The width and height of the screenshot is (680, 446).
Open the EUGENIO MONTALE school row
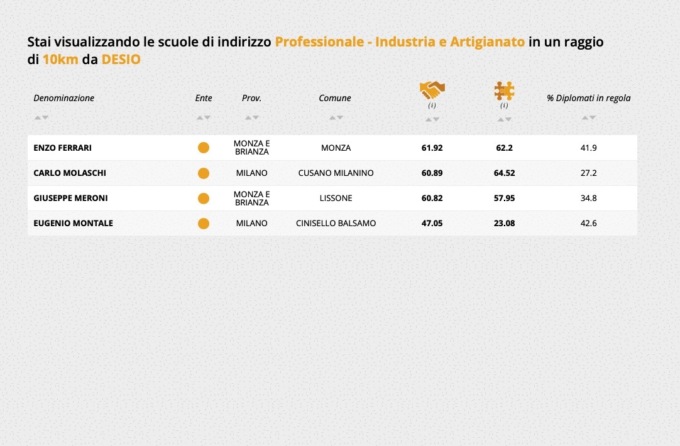(x=332, y=223)
